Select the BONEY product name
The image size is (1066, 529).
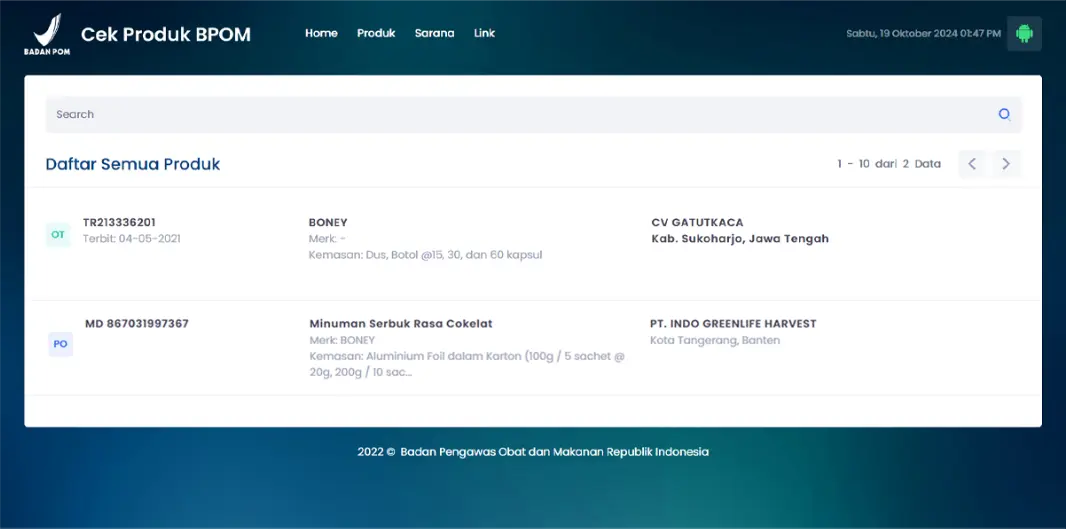(x=328, y=222)
